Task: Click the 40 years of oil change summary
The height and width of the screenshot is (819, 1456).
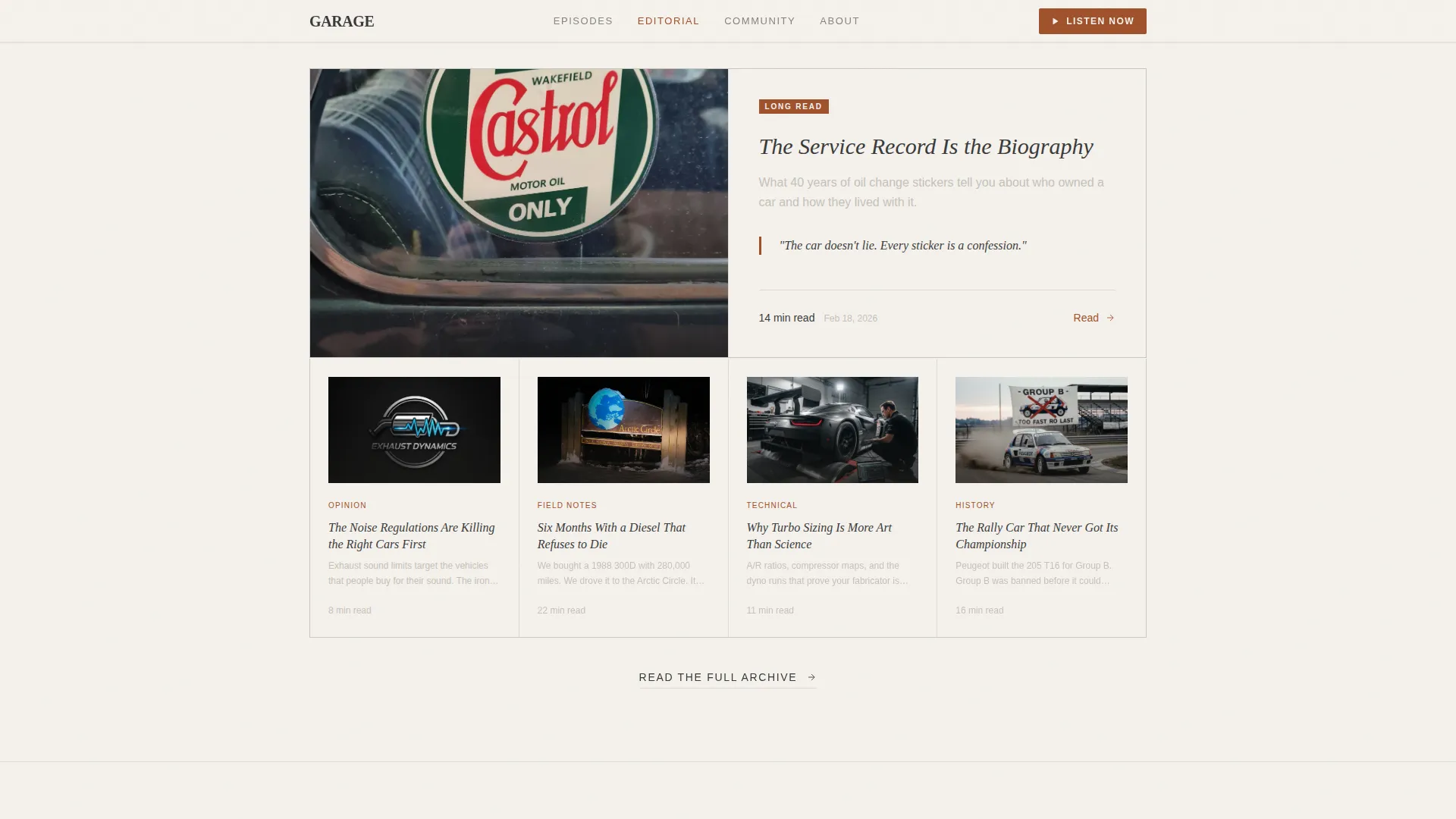Action: pyautogui.click(x=931, y=193)
